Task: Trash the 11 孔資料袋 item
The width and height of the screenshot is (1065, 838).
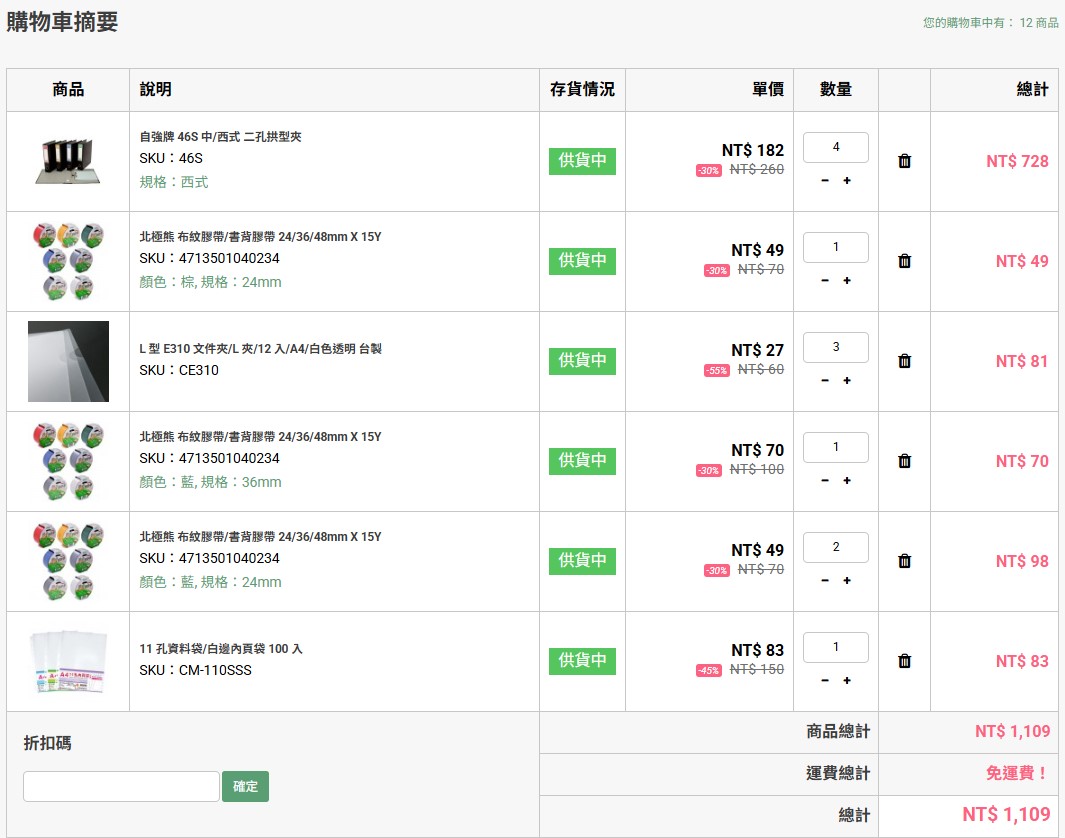Action: point(904,661)
